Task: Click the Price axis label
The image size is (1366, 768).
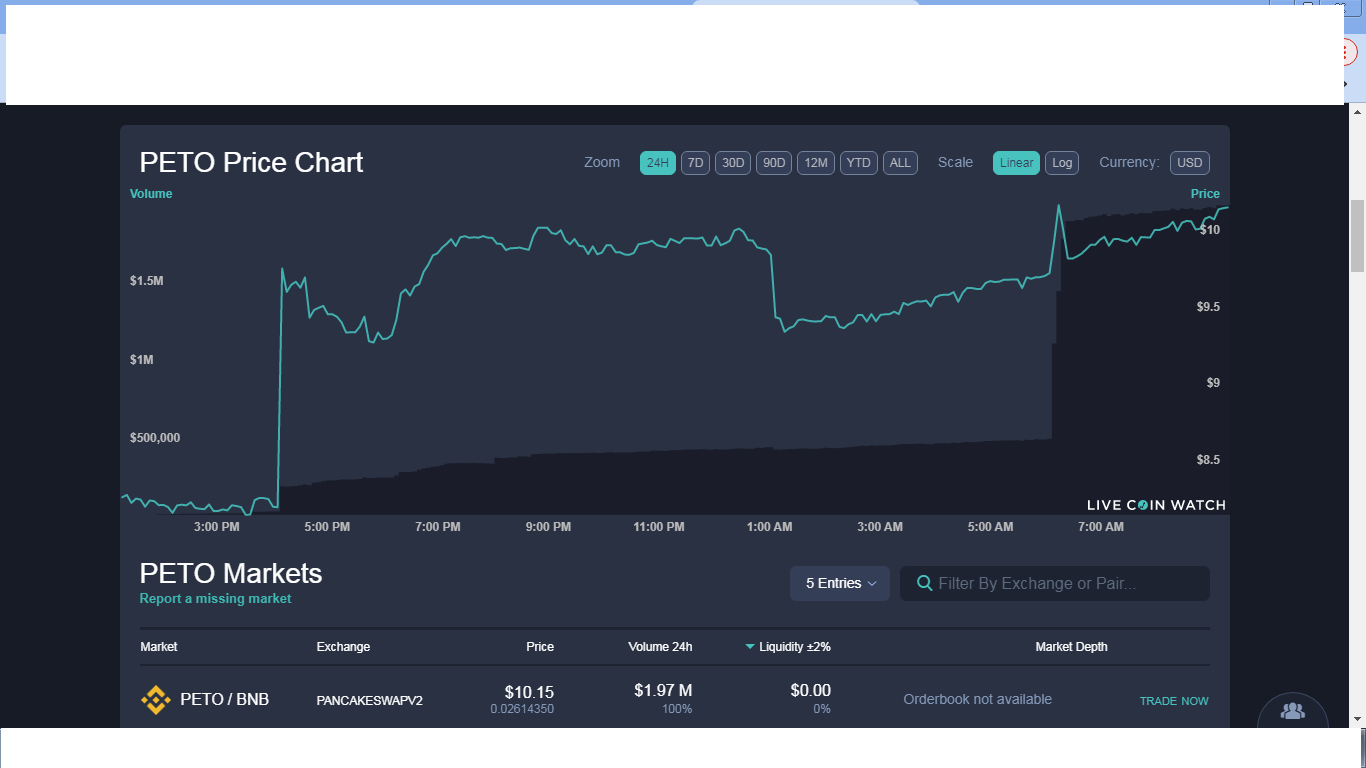Action: pos(1205,194)
